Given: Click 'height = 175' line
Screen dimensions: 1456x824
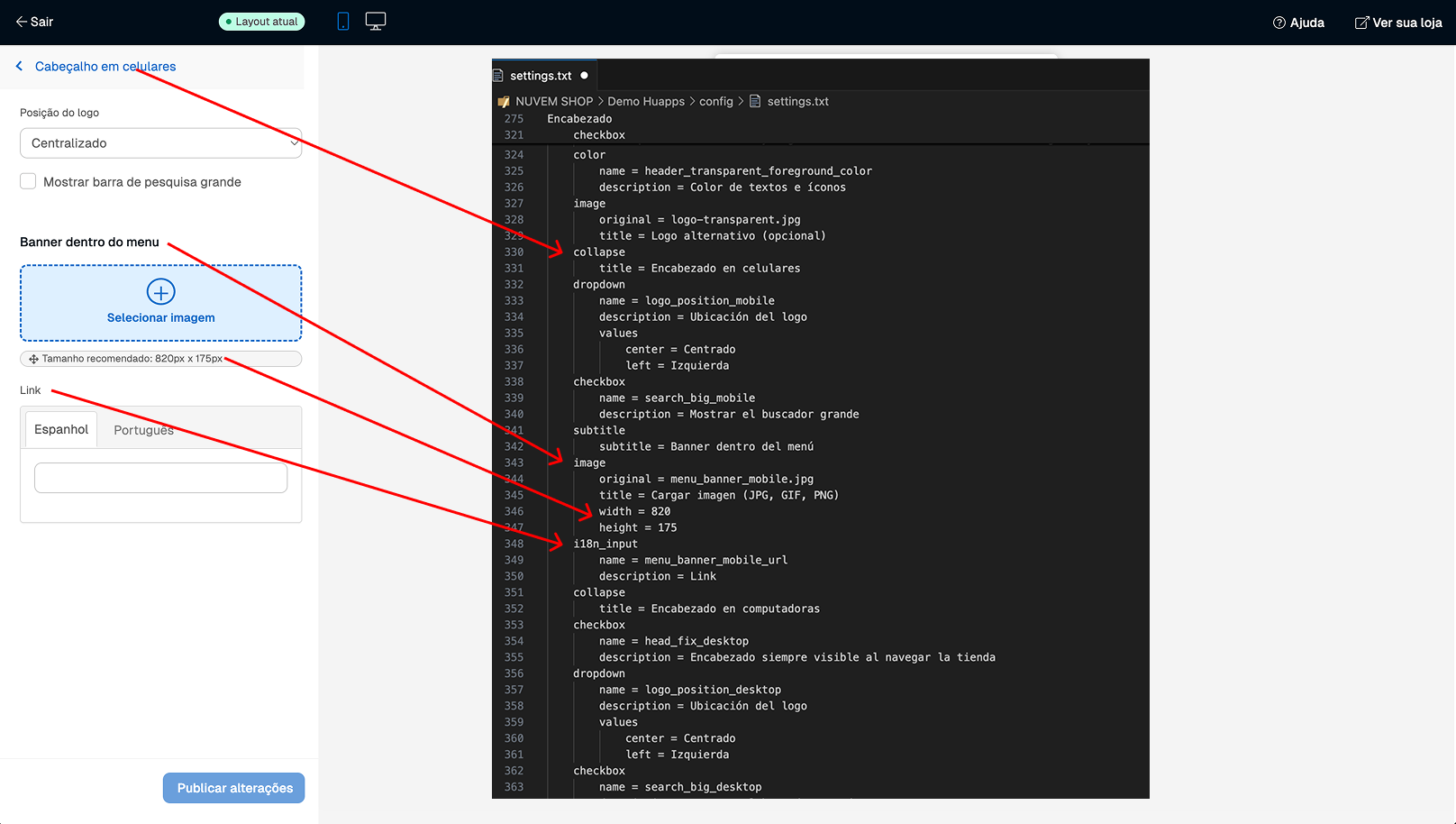Looking at the screenshot, I should coord(638,527).
